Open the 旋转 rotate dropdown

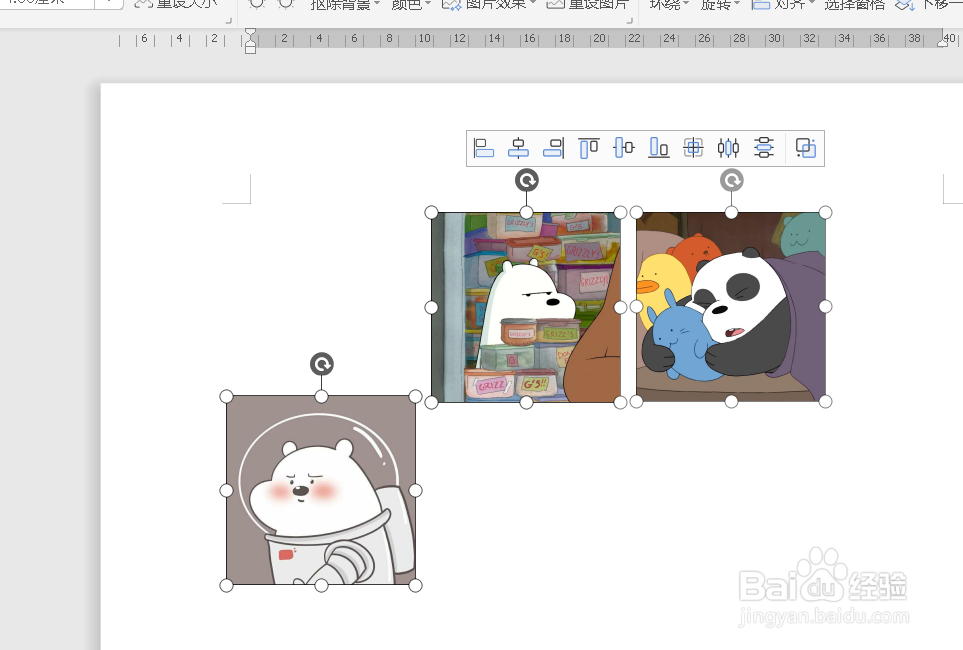(x=720, y=4)
